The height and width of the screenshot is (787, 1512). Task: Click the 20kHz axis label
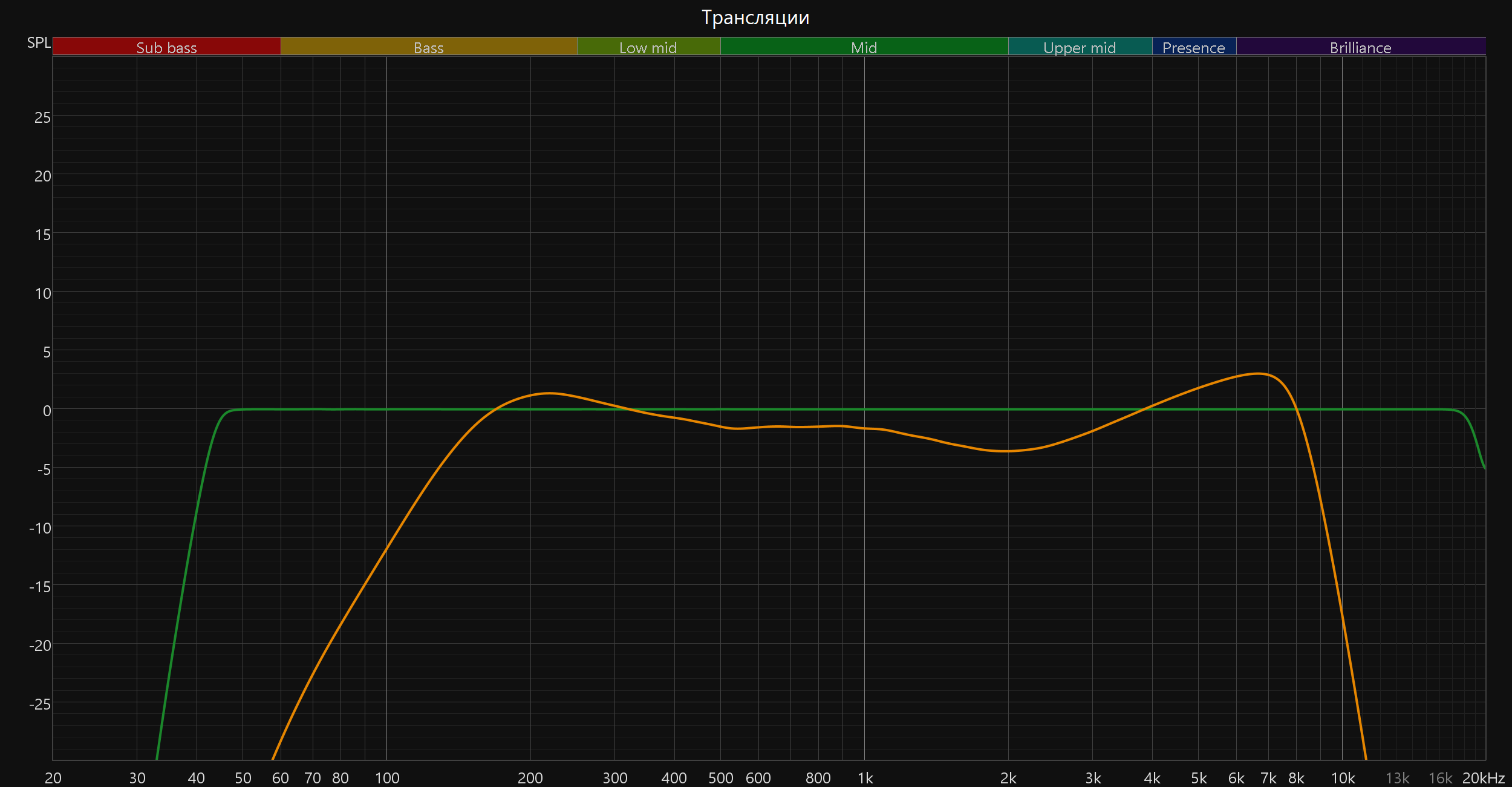(1483, 778)
